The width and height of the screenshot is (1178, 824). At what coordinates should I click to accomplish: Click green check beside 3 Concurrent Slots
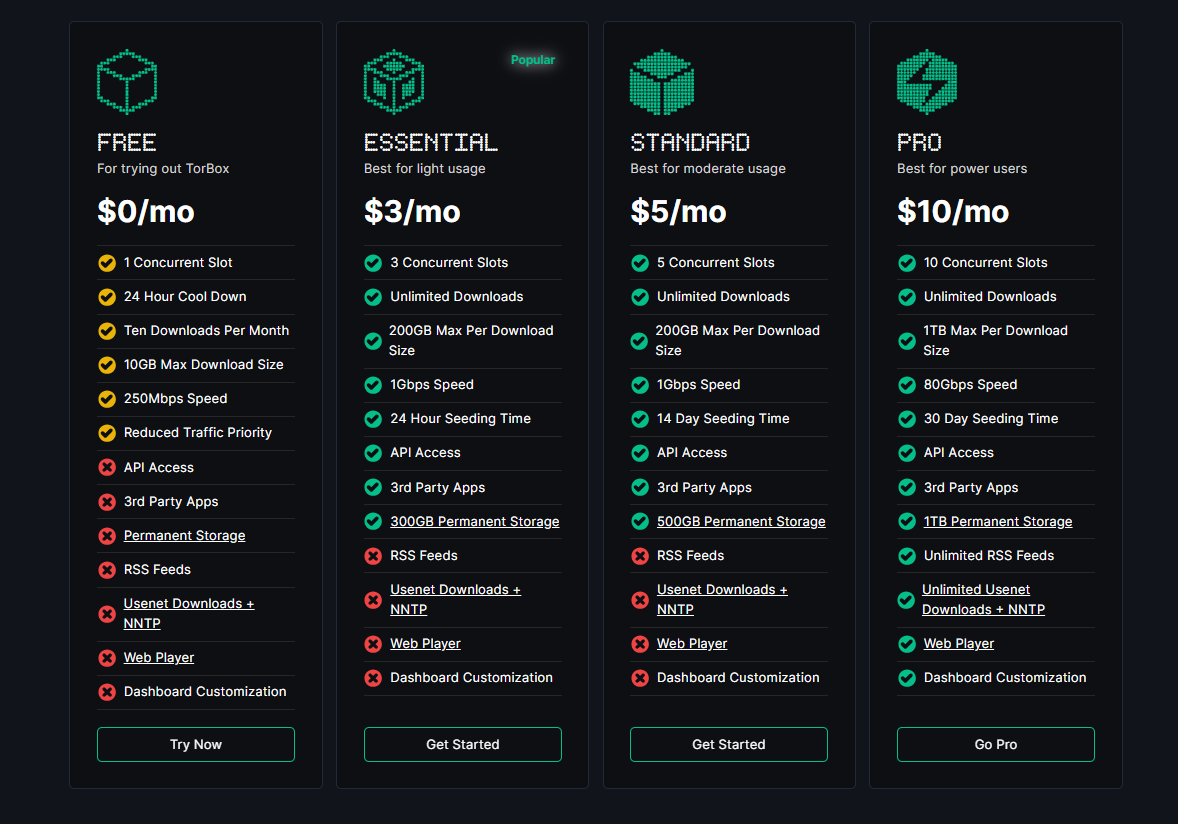(373, 263)
